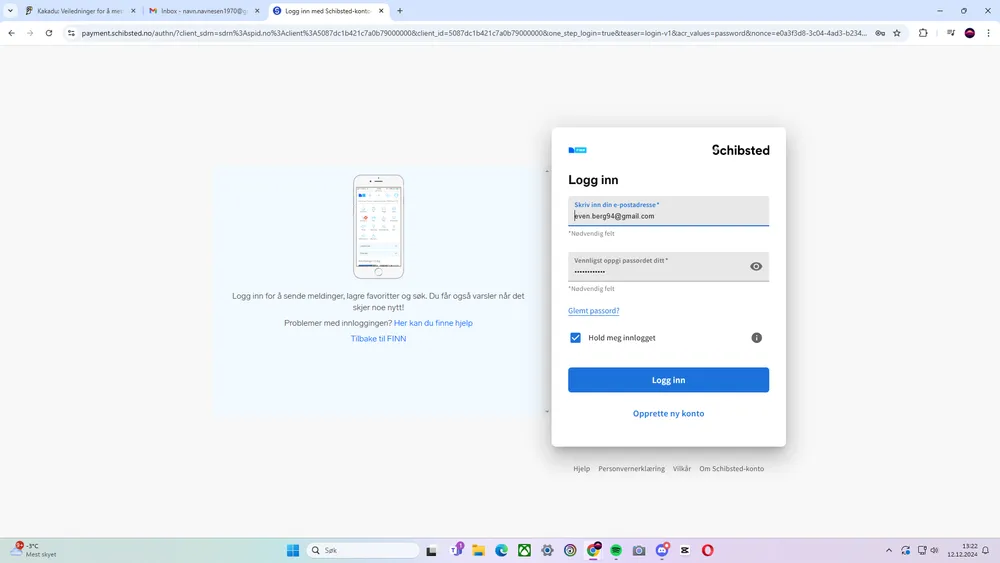
Task: Switch to the Kakadu Veiledninger tab
Action: 80,11
